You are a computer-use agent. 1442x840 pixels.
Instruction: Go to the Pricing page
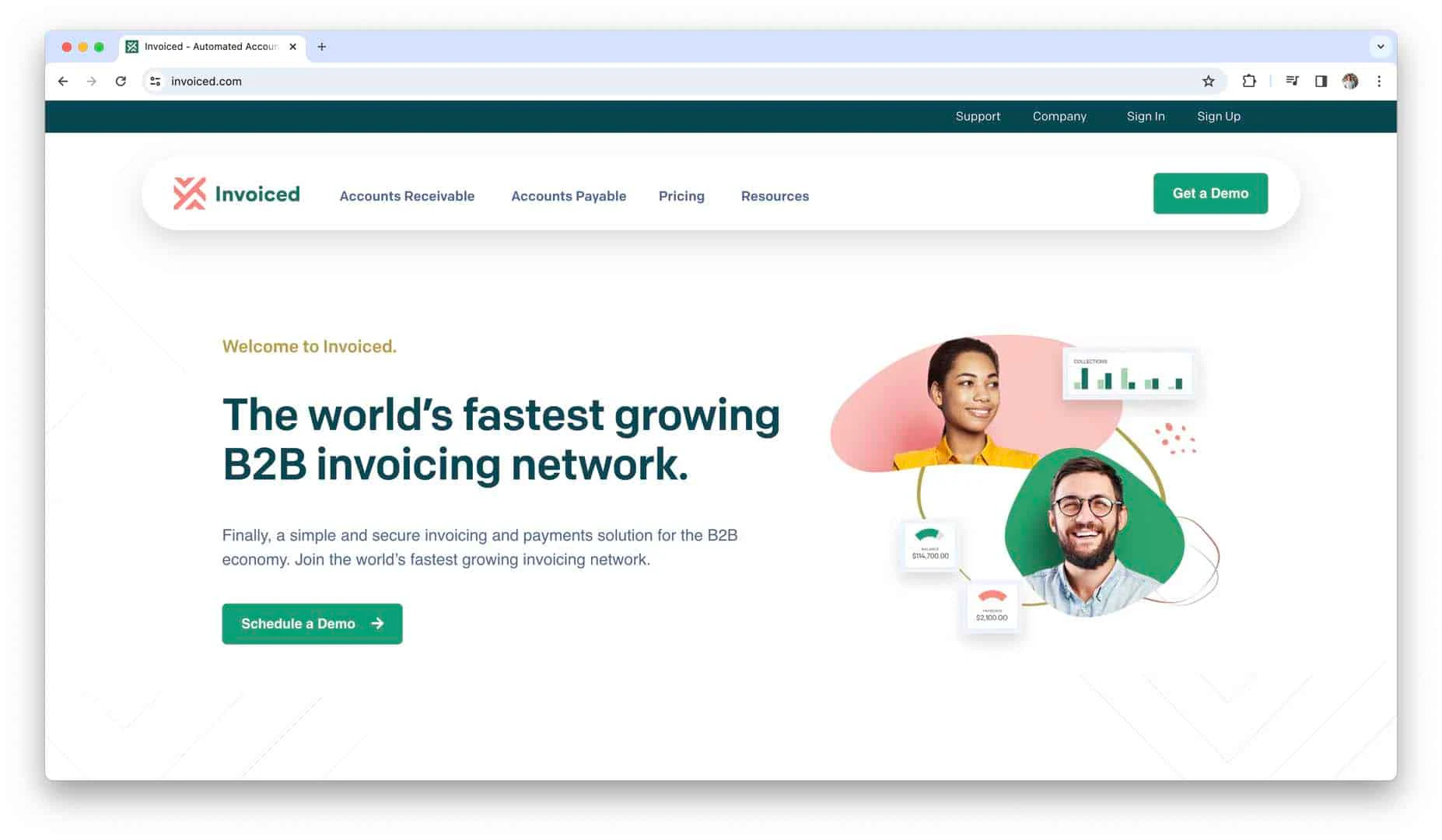pos(681,196)
